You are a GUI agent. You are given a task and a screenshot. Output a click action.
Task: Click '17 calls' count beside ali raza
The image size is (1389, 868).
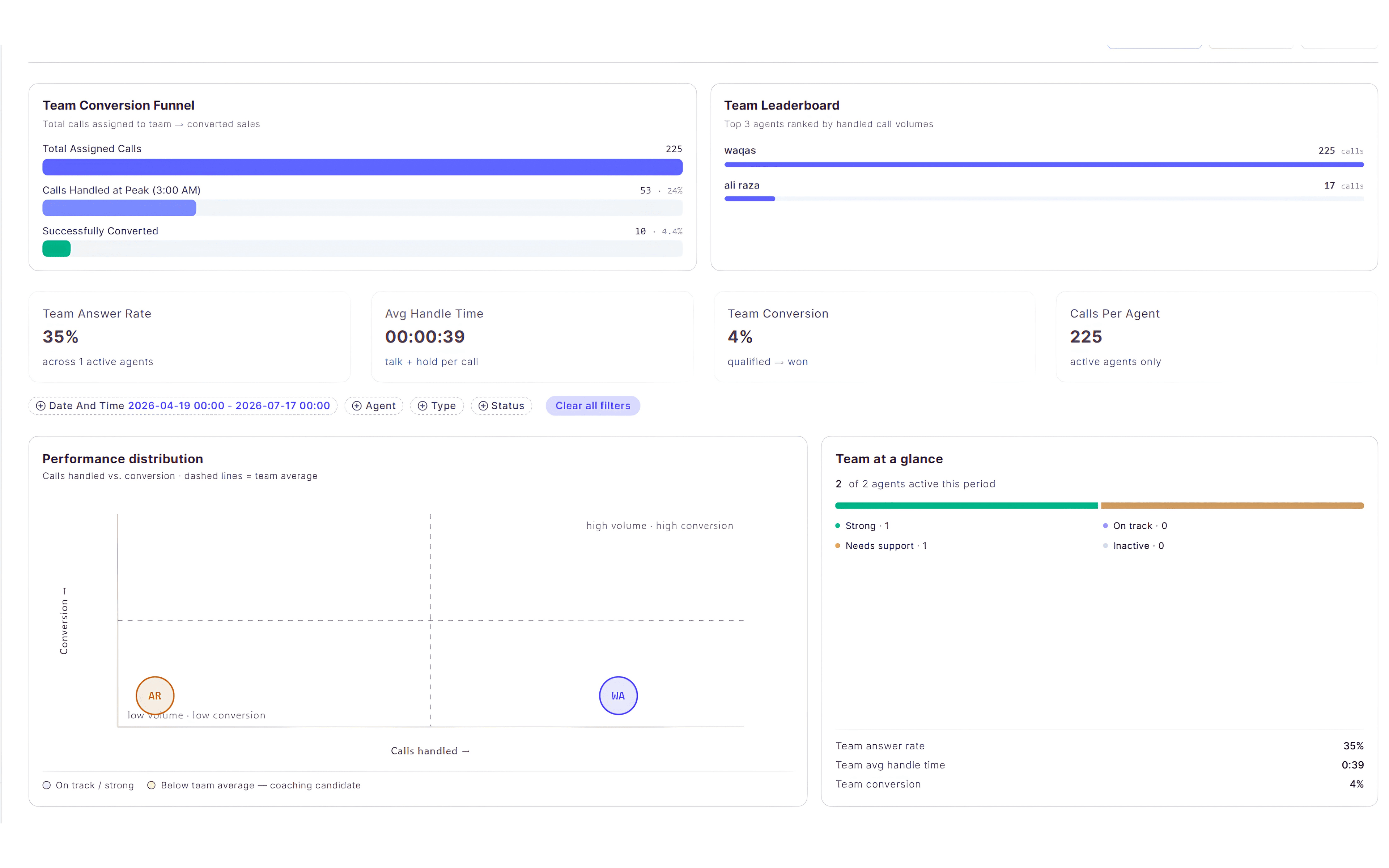[1344, 186]
